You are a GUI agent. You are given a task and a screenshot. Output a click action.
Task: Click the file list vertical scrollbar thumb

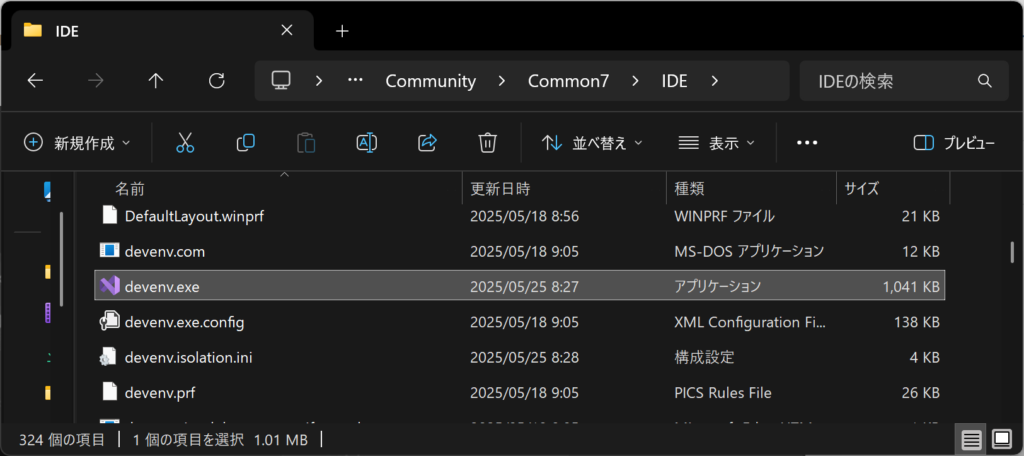(1012, 251)
